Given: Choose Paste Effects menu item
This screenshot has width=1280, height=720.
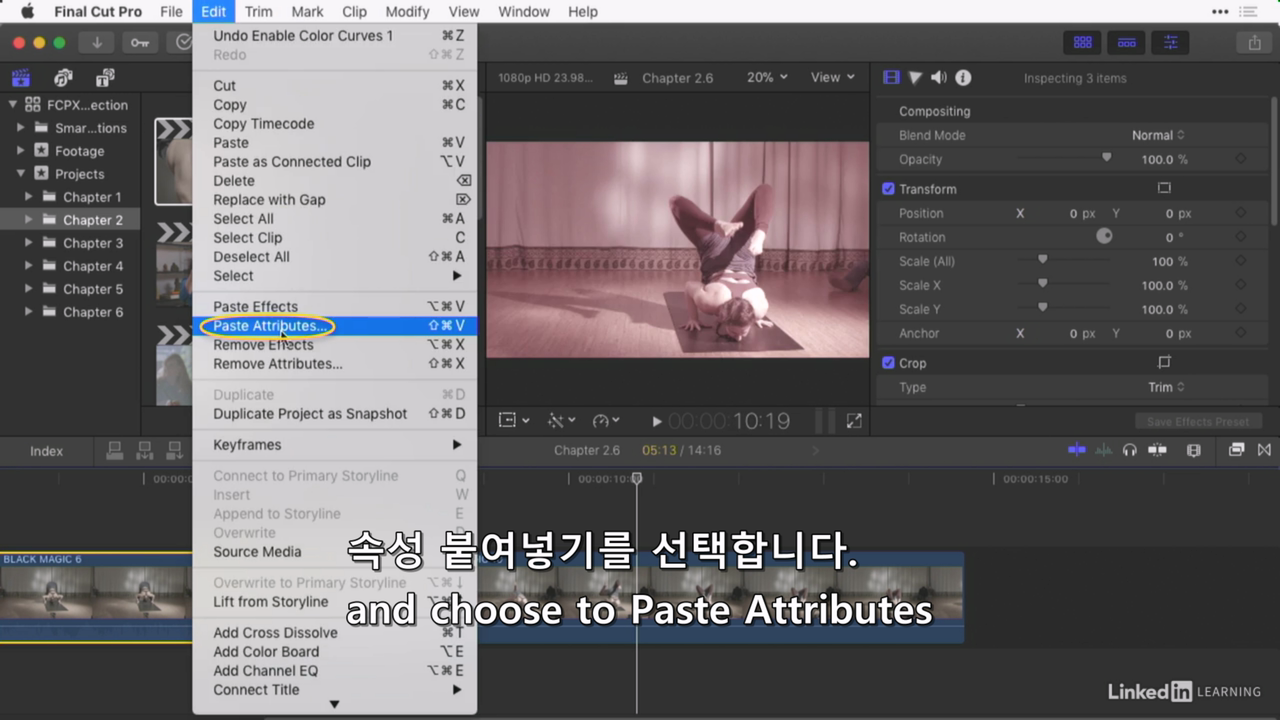Looking at the screenshot, I should [334, 307].
